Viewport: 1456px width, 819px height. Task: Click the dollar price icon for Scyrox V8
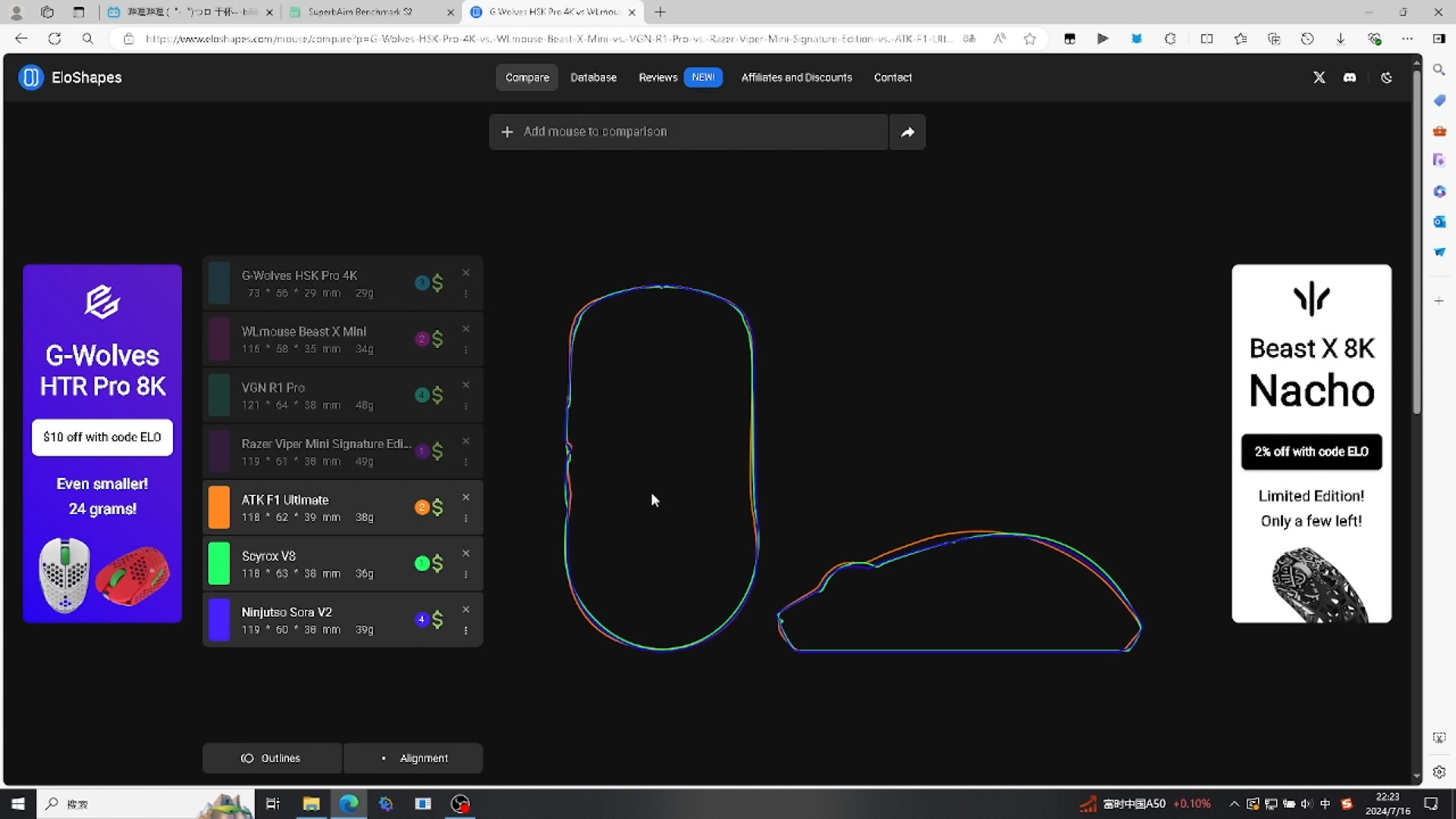click(x=438, y=563)
